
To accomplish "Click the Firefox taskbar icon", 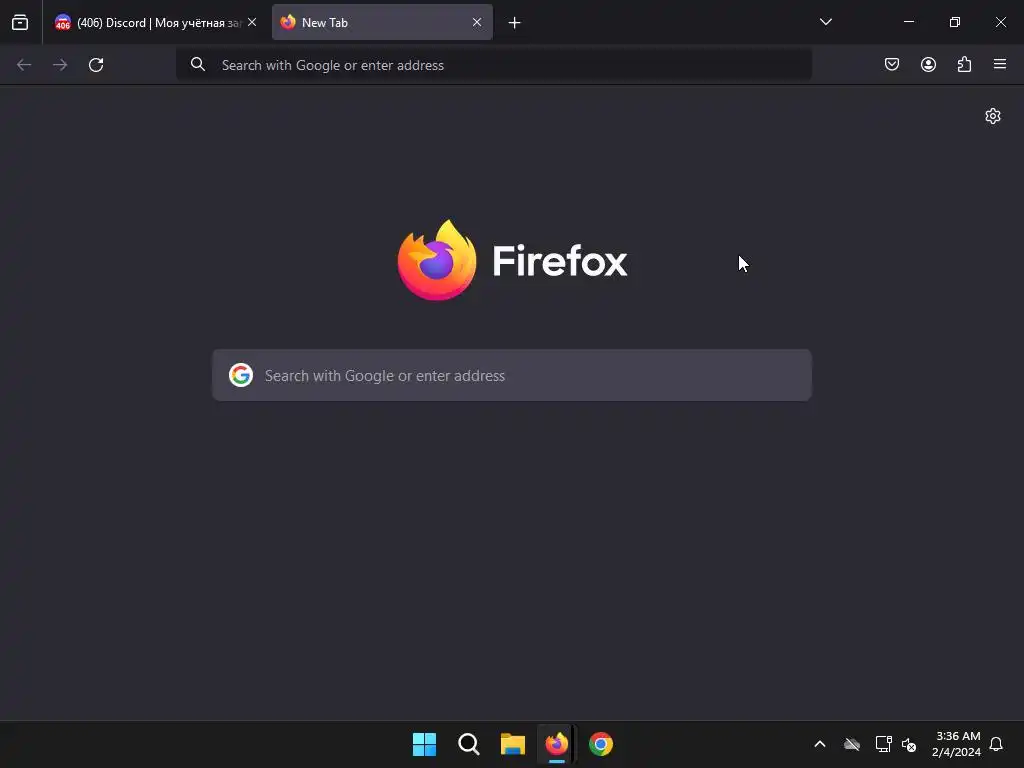I will point(556,744).
